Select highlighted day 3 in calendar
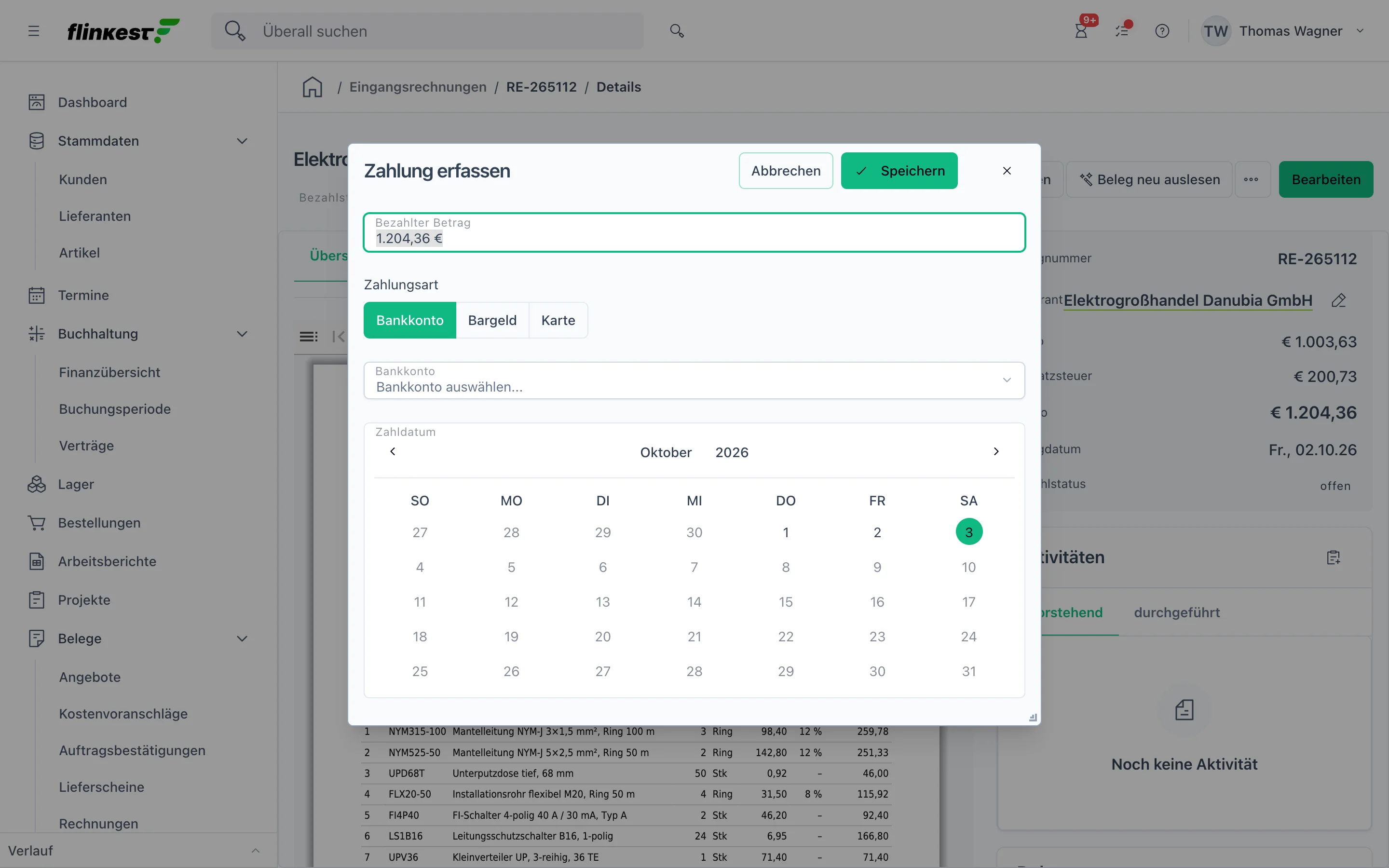 [x=969, y=532]
